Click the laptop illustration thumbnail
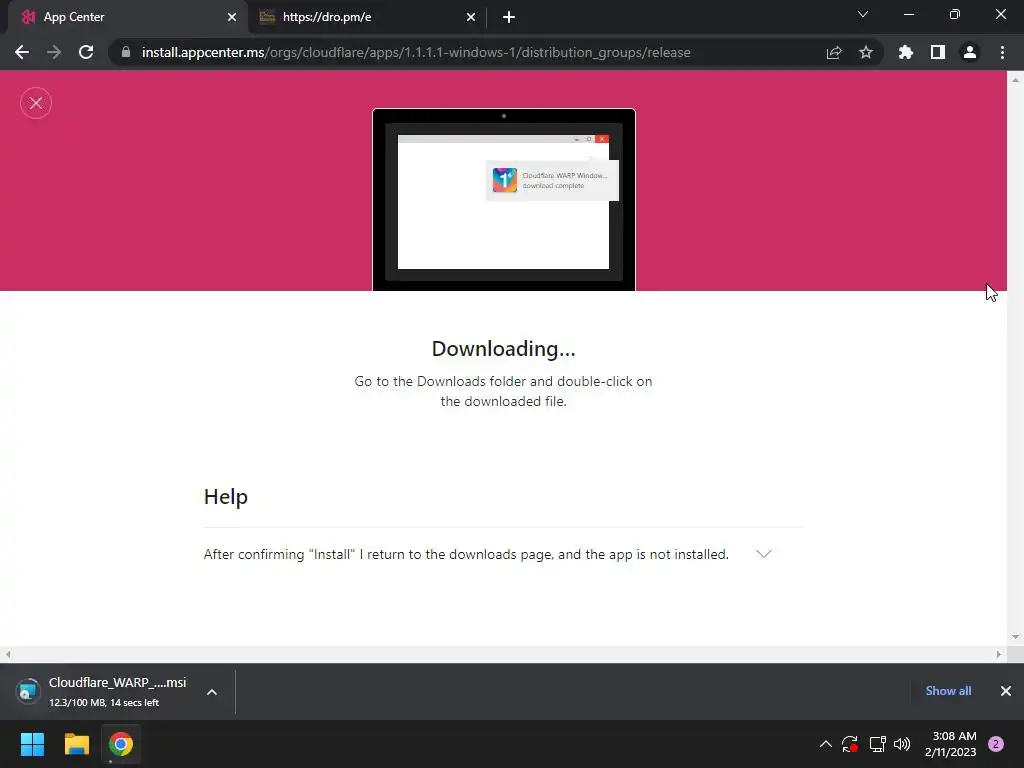 pos(504,199)
